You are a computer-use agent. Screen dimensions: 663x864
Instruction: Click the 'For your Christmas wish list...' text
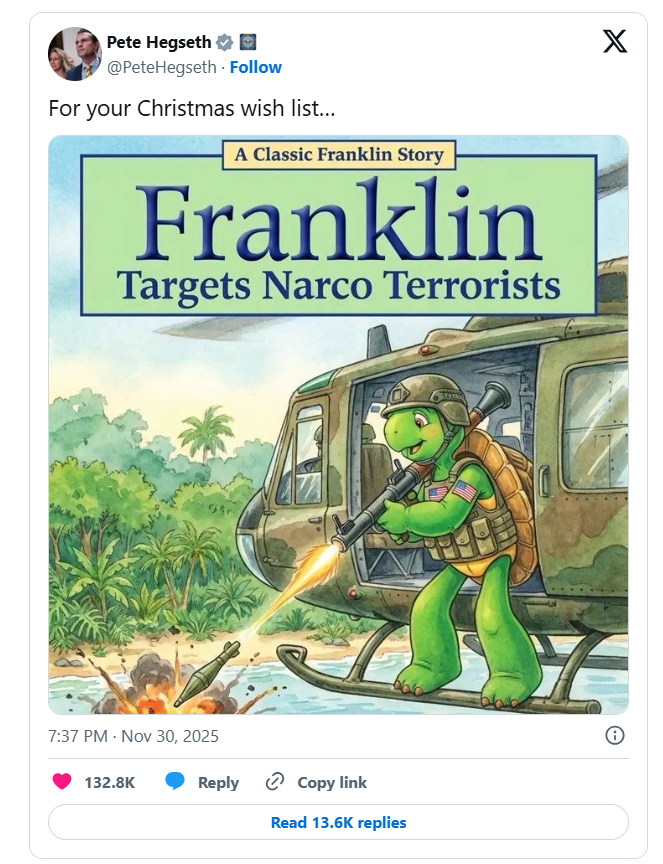(191, 108)
